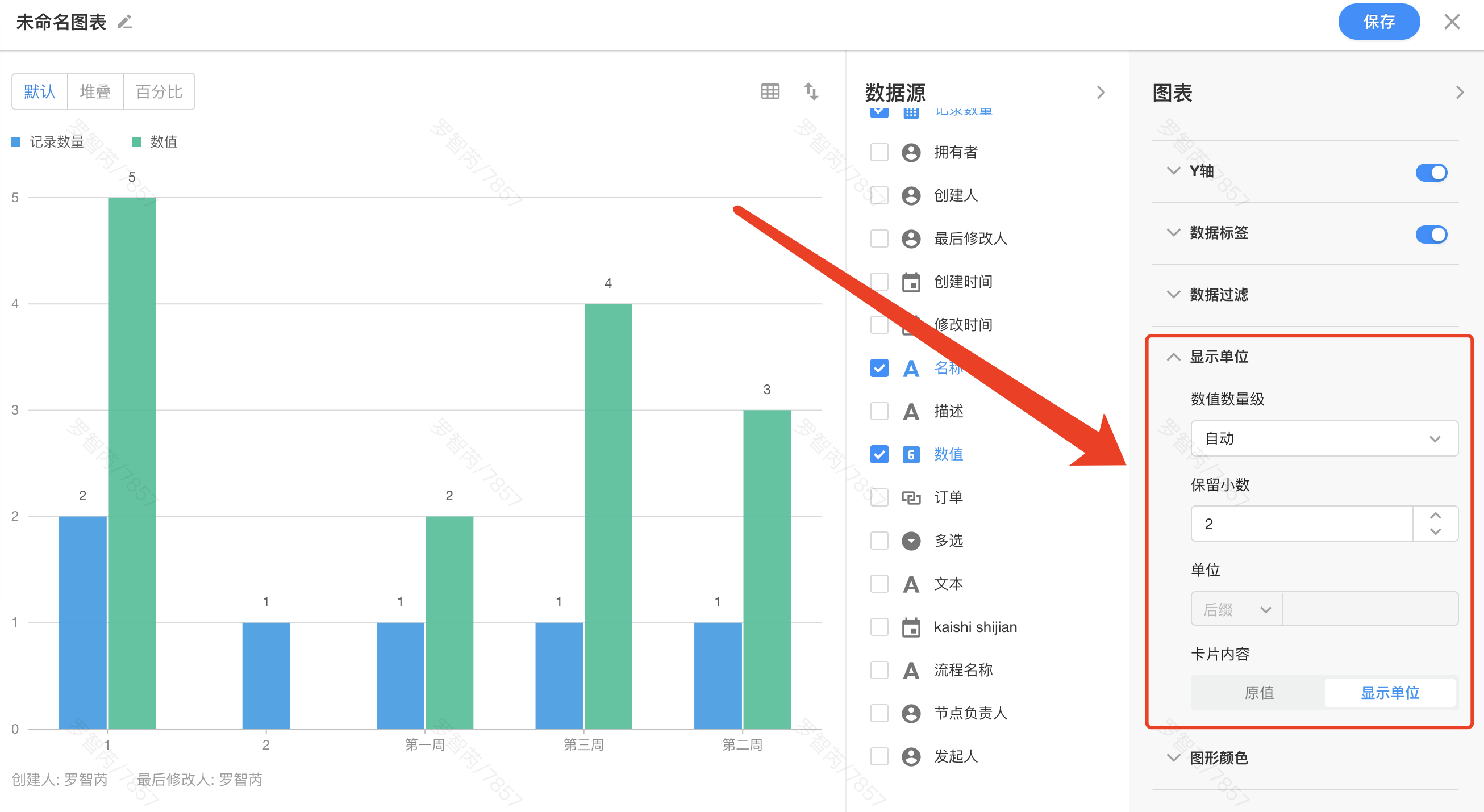Switch to the 堆叠 chart mode tab

pos(95,91)
